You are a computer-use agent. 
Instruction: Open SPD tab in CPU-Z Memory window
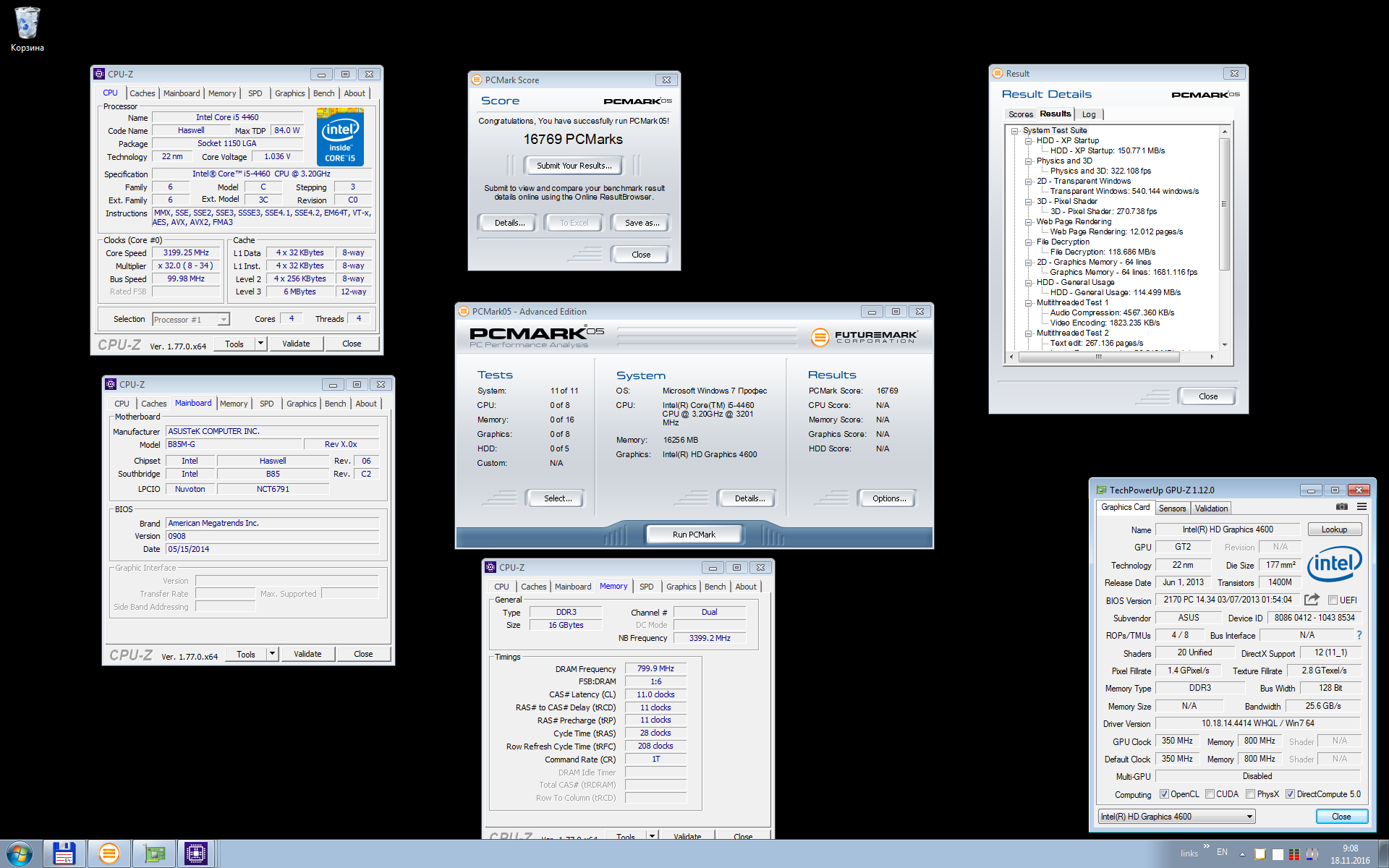point(647,587)
